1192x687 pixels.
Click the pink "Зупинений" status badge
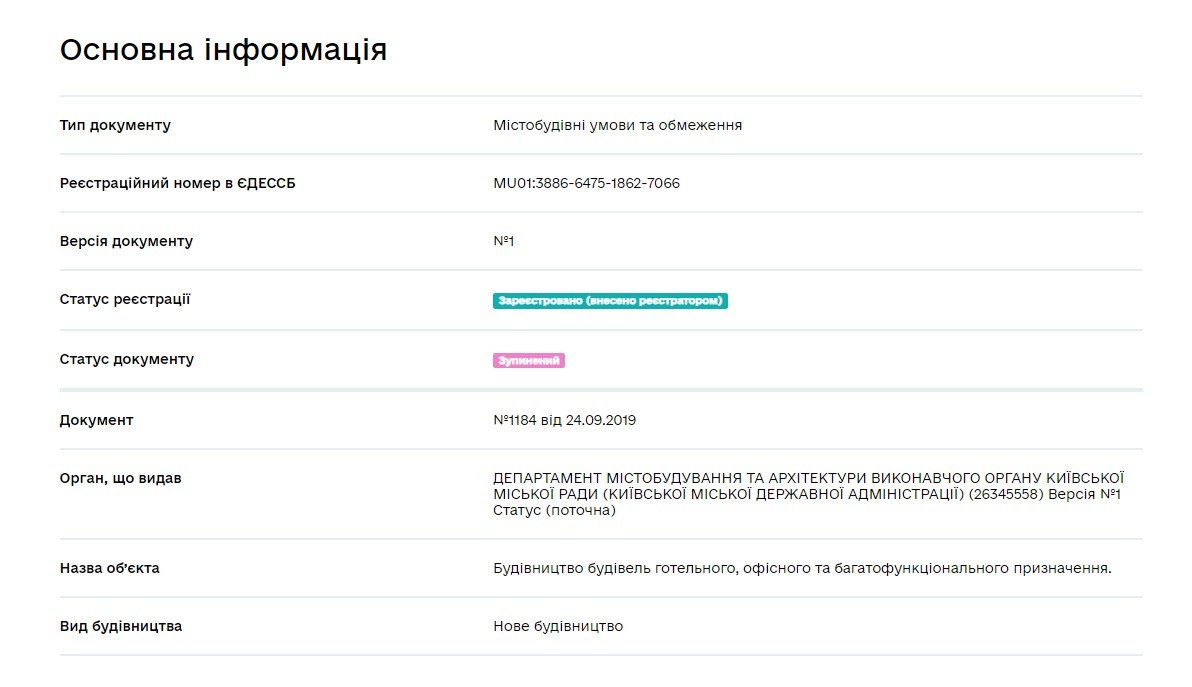tap(528, 361)
